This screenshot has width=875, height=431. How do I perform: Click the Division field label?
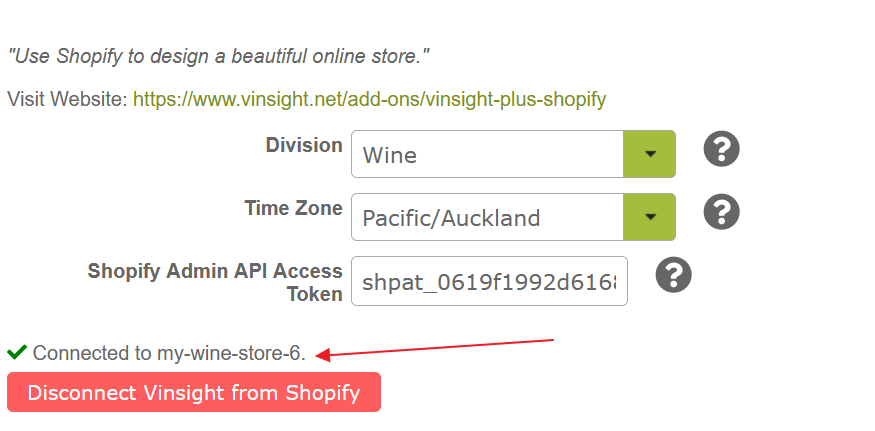[x=304, y=145]
